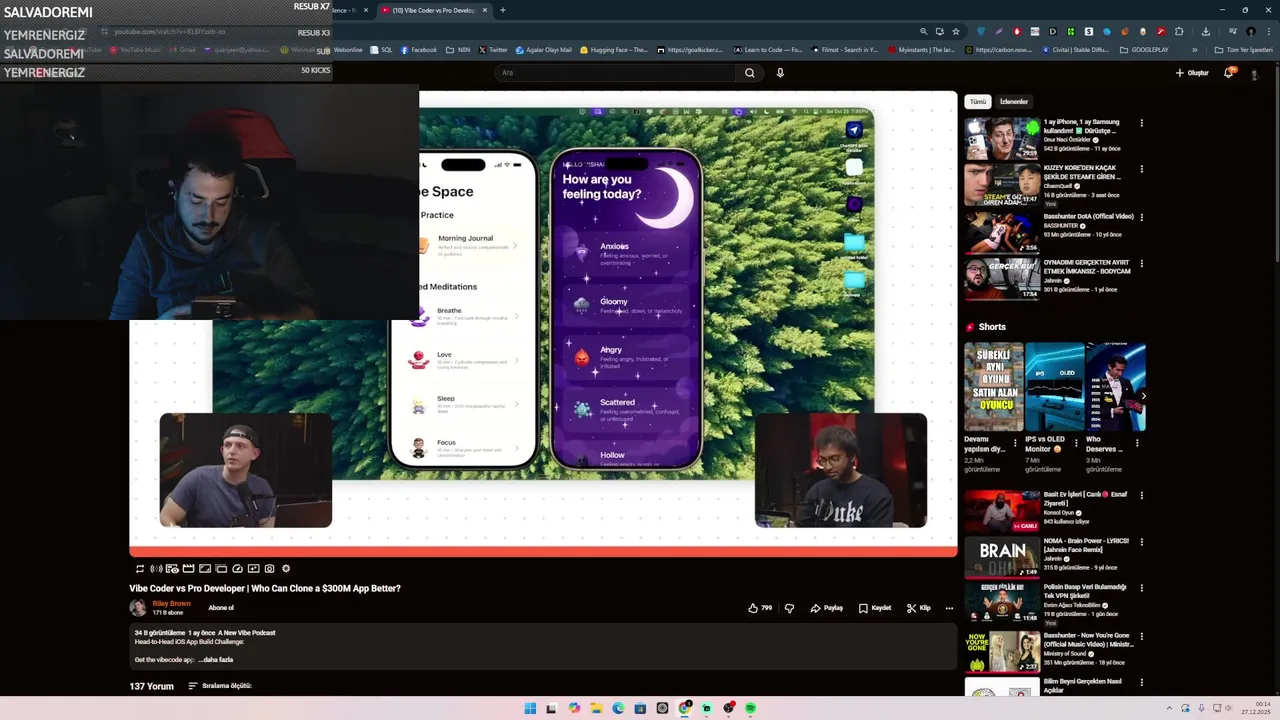Viewport: 1280px width, 720px height.
Task: Click the Riley Brown channel avatar
Action: click(x=138, y=607)
